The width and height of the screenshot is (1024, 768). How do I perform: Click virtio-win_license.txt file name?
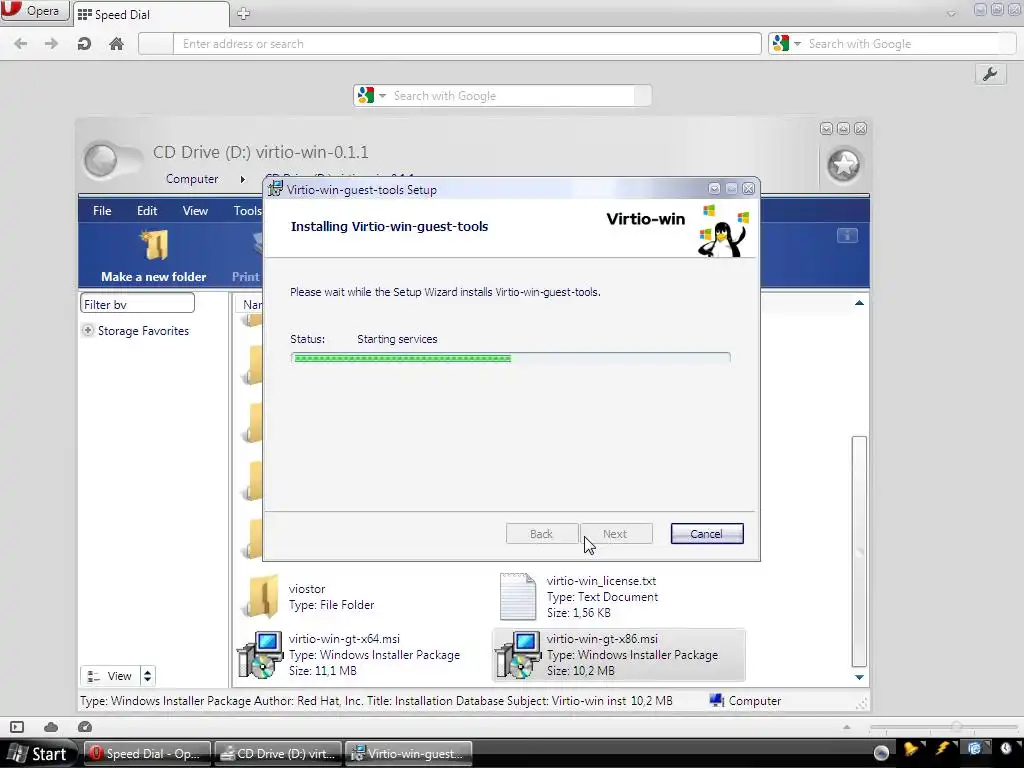601,581
